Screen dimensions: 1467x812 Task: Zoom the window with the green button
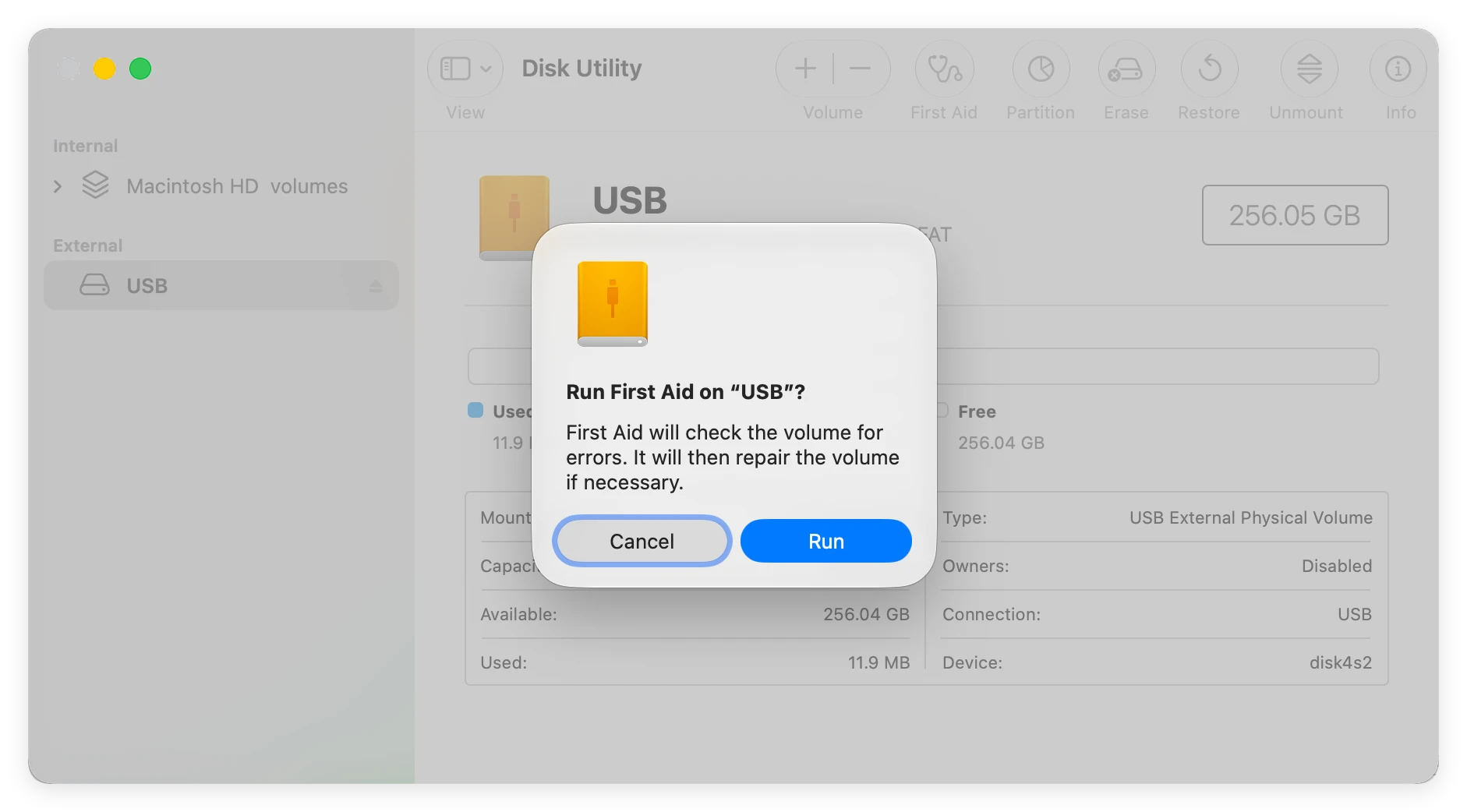click(x=140, y=69)
